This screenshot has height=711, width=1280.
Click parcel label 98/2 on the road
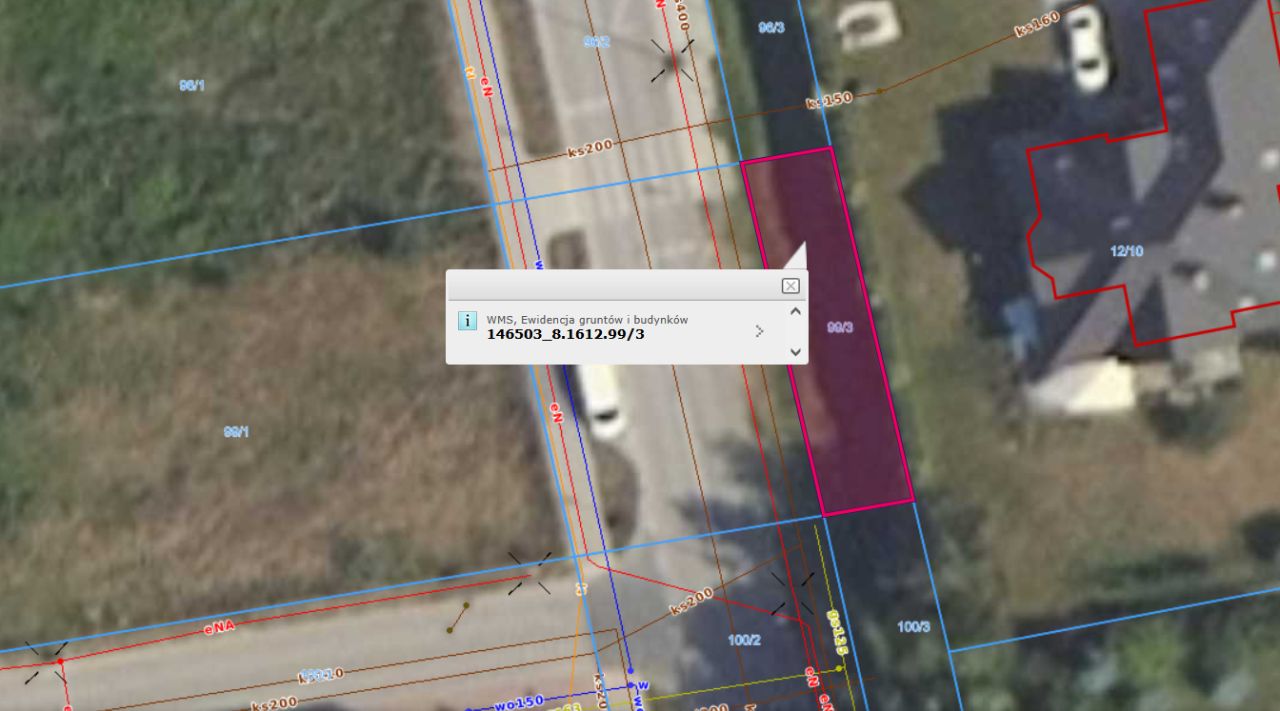(x=596, y=42)
